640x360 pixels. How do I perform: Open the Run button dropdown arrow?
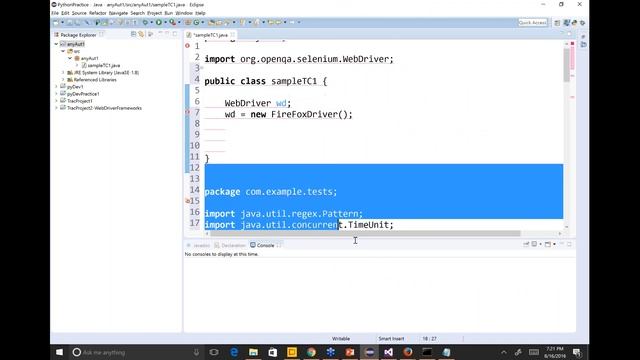pyautogui.click(x=165, y=22)
